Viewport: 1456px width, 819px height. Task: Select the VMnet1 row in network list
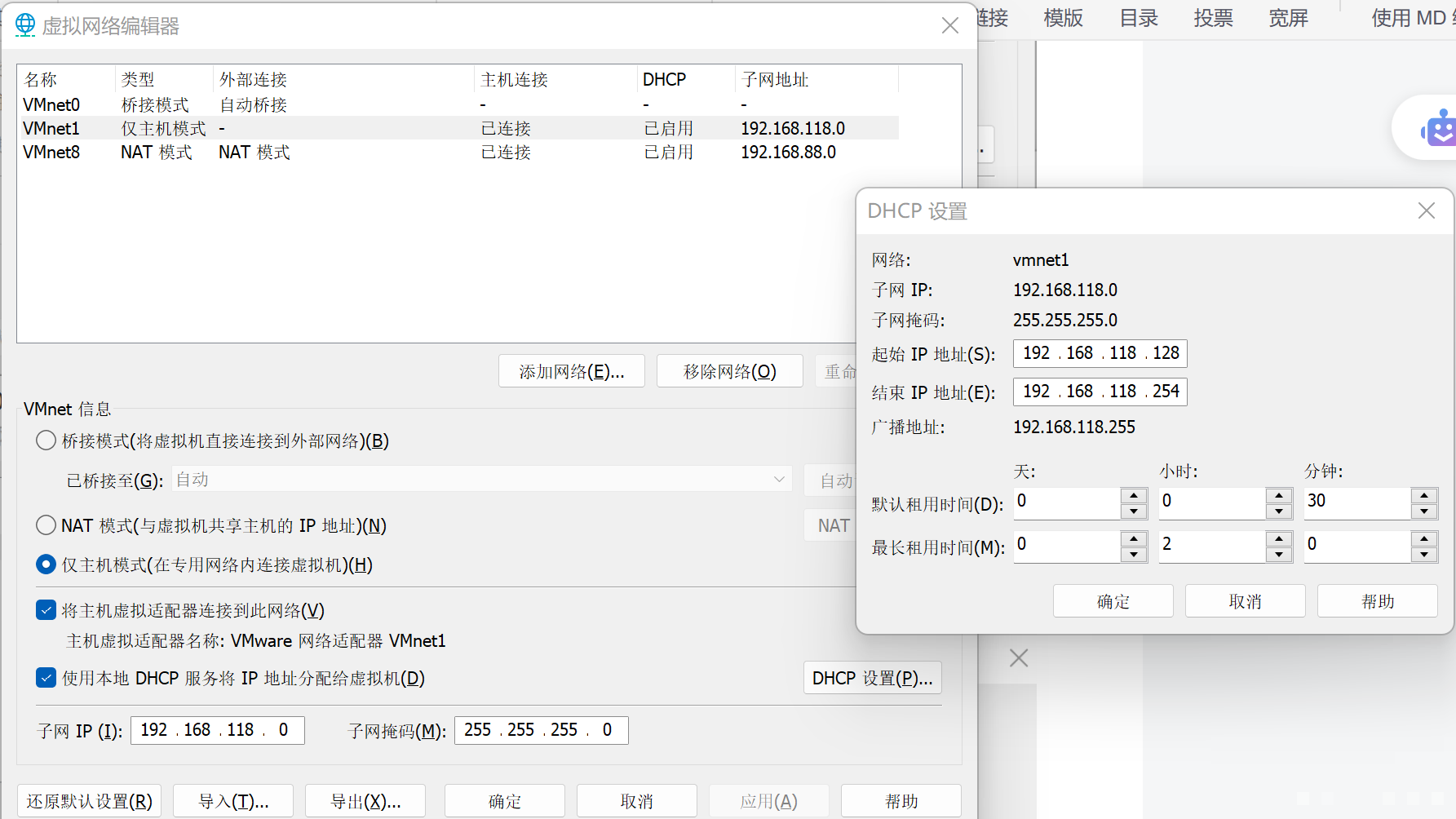click(x=458, y=128)
